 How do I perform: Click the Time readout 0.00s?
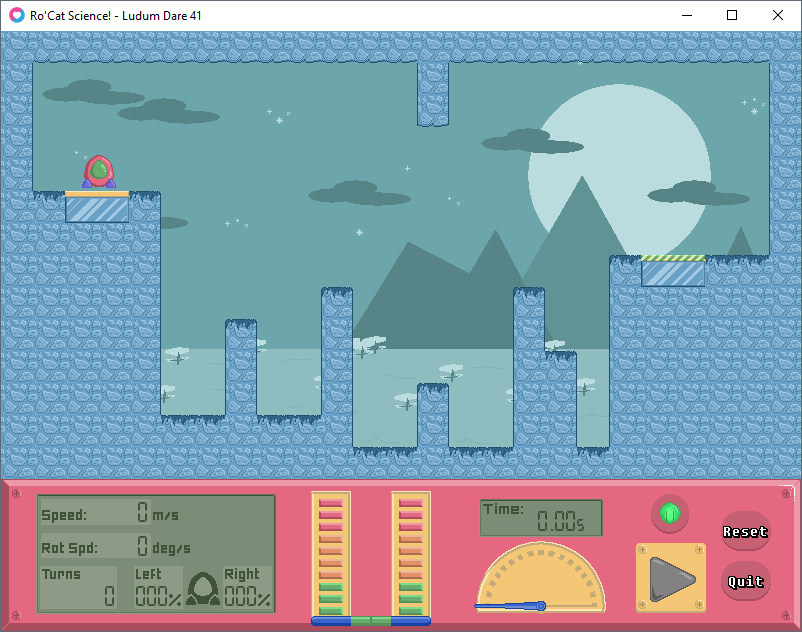coord(541,518)
